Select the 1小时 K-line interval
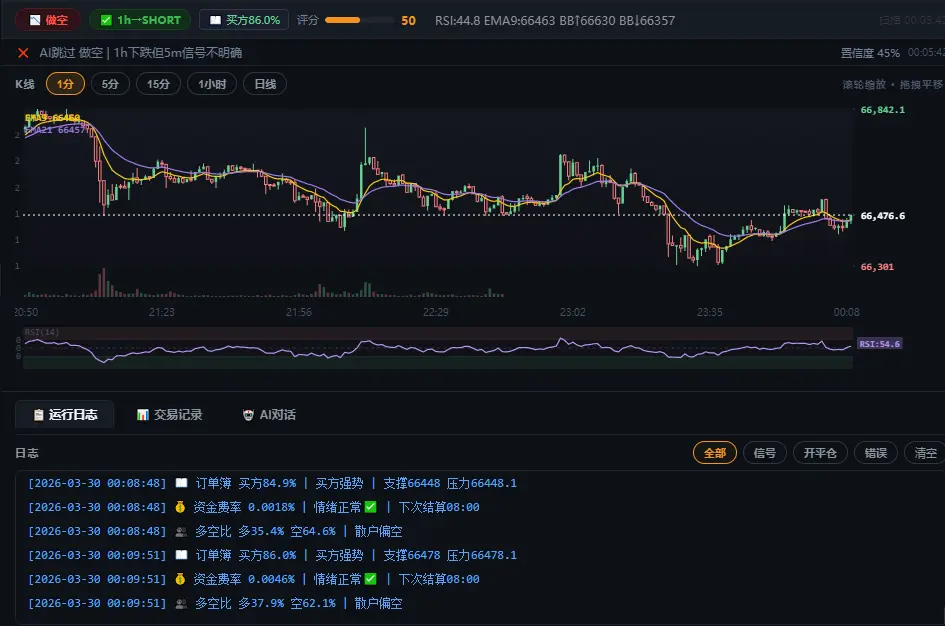945x626 pixels. (x=212, y=84)
